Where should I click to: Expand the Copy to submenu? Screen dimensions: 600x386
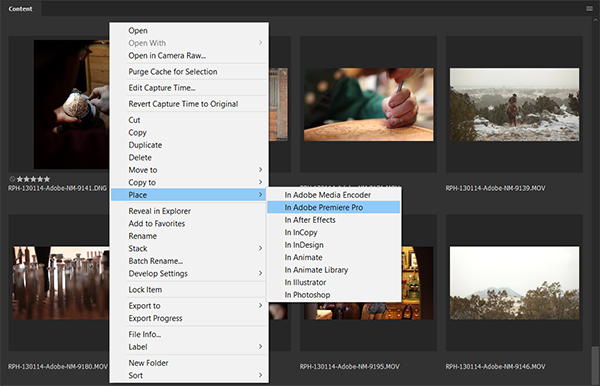tap(189, 182)
